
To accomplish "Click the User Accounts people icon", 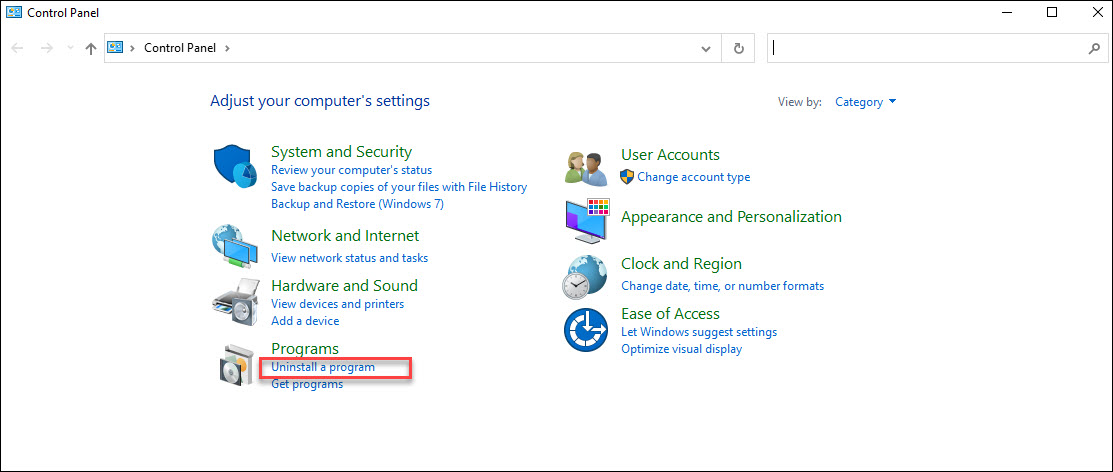I will pyautogui.click(x=587, y=167).
